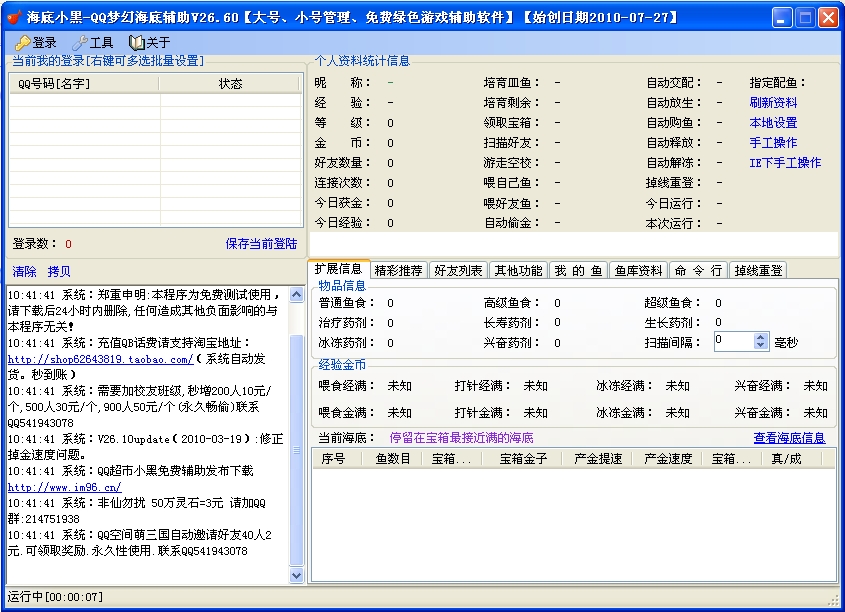This screenshot has height=612, width=845.
Task: Click the QQ号码[名字] column header
Action: (85, 84)
